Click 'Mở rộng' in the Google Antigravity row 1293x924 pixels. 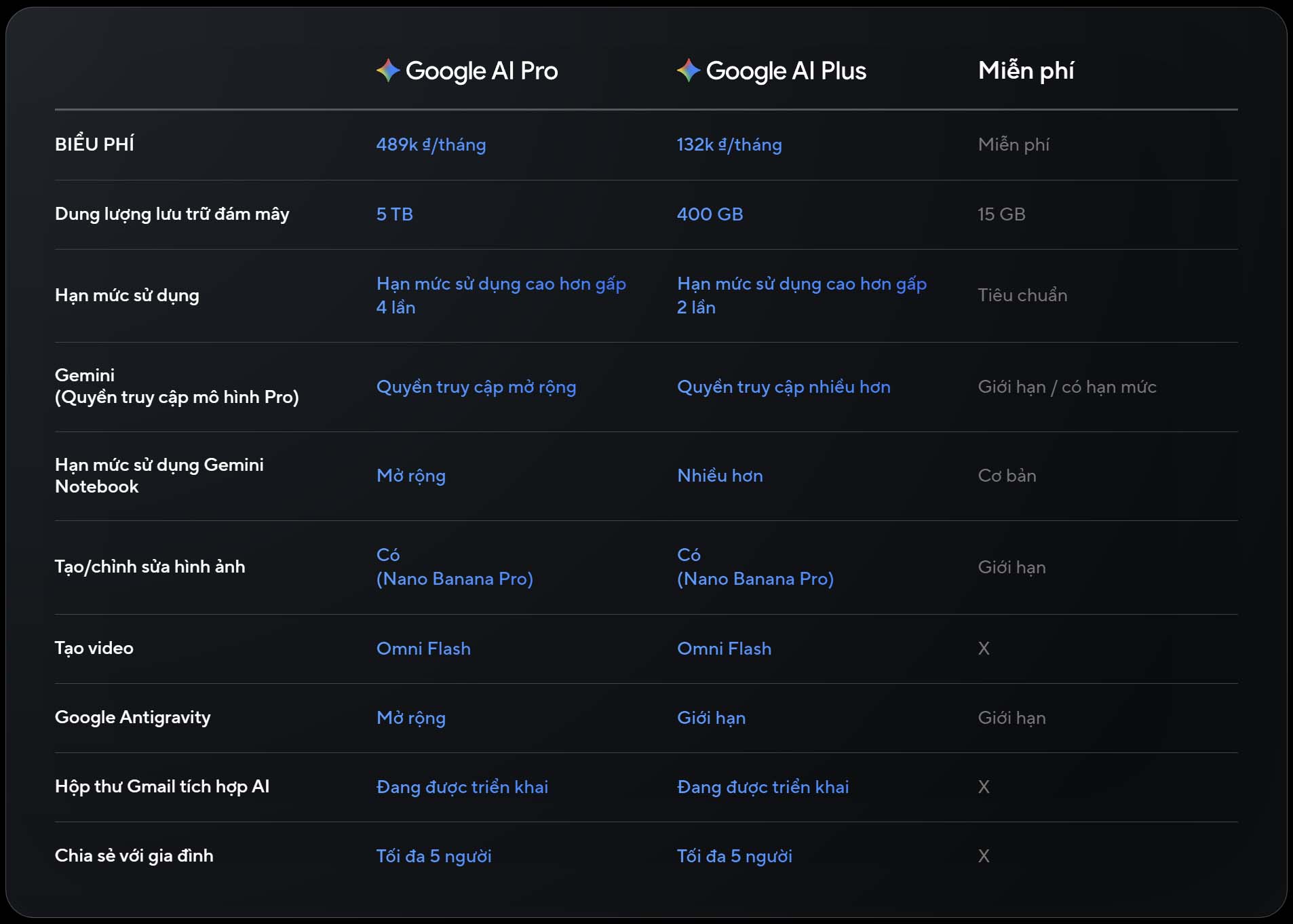[x=411, y=718]
